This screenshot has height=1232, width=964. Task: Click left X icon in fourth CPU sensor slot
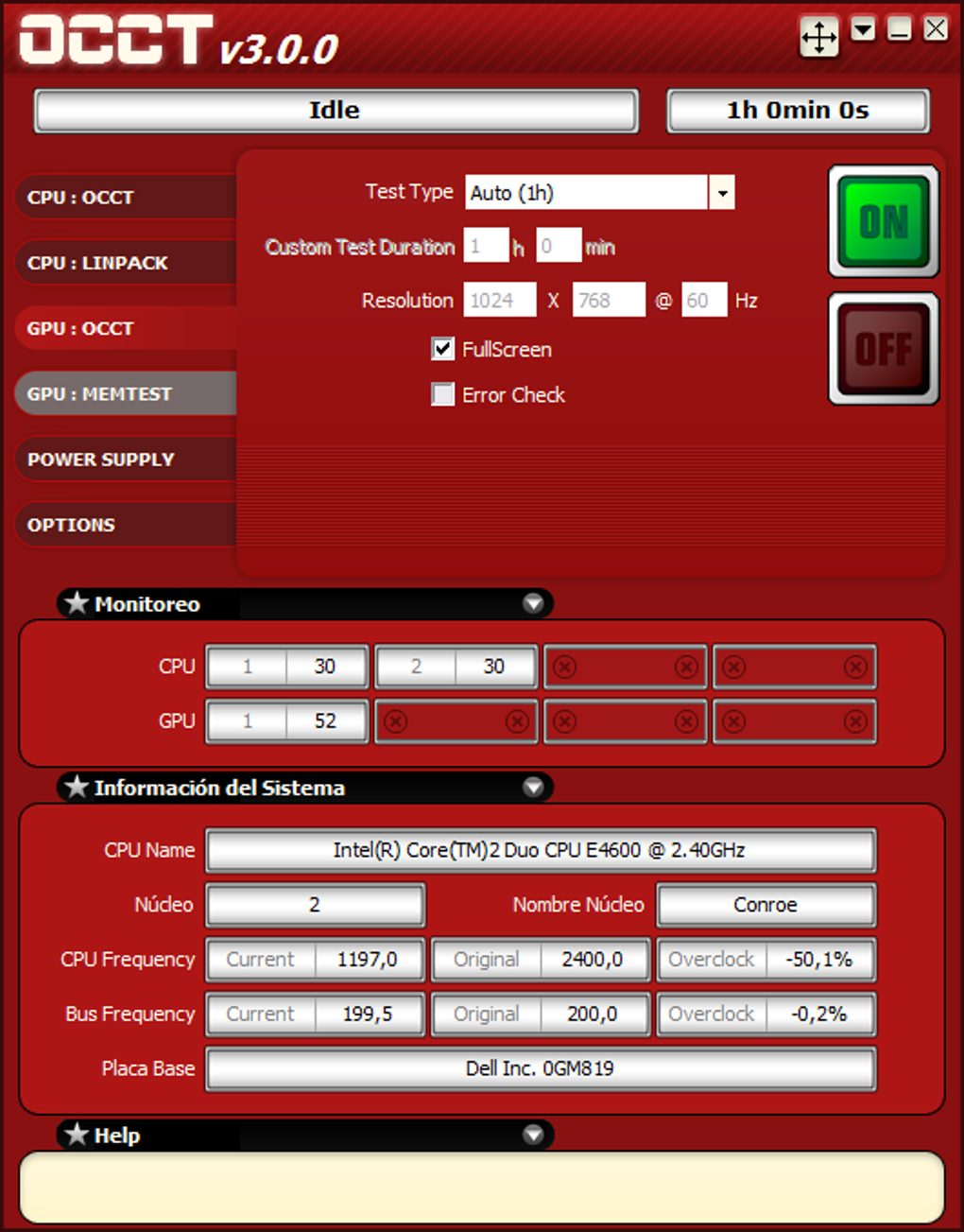coord(734,668)
